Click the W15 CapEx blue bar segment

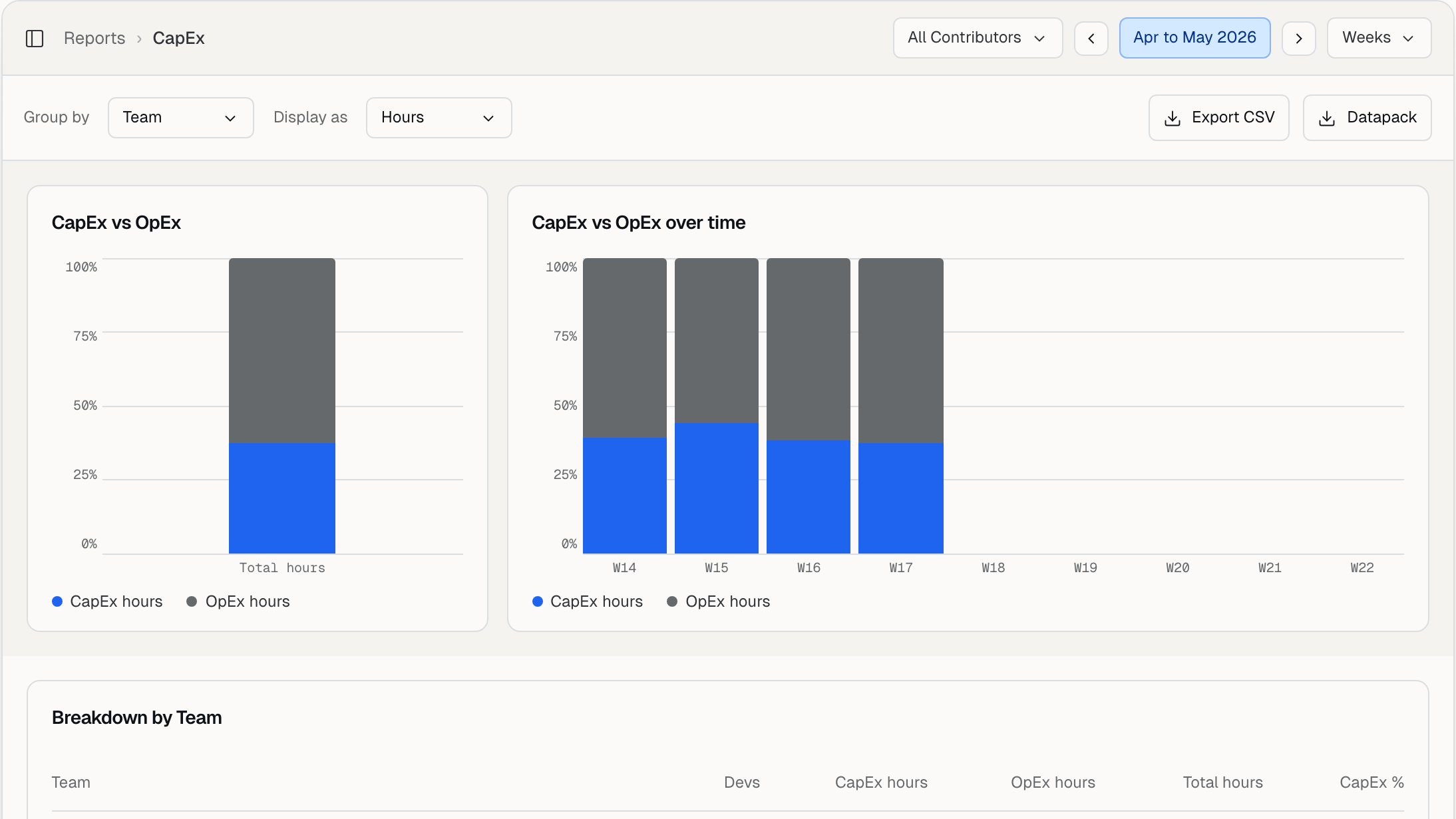(717, 488)
